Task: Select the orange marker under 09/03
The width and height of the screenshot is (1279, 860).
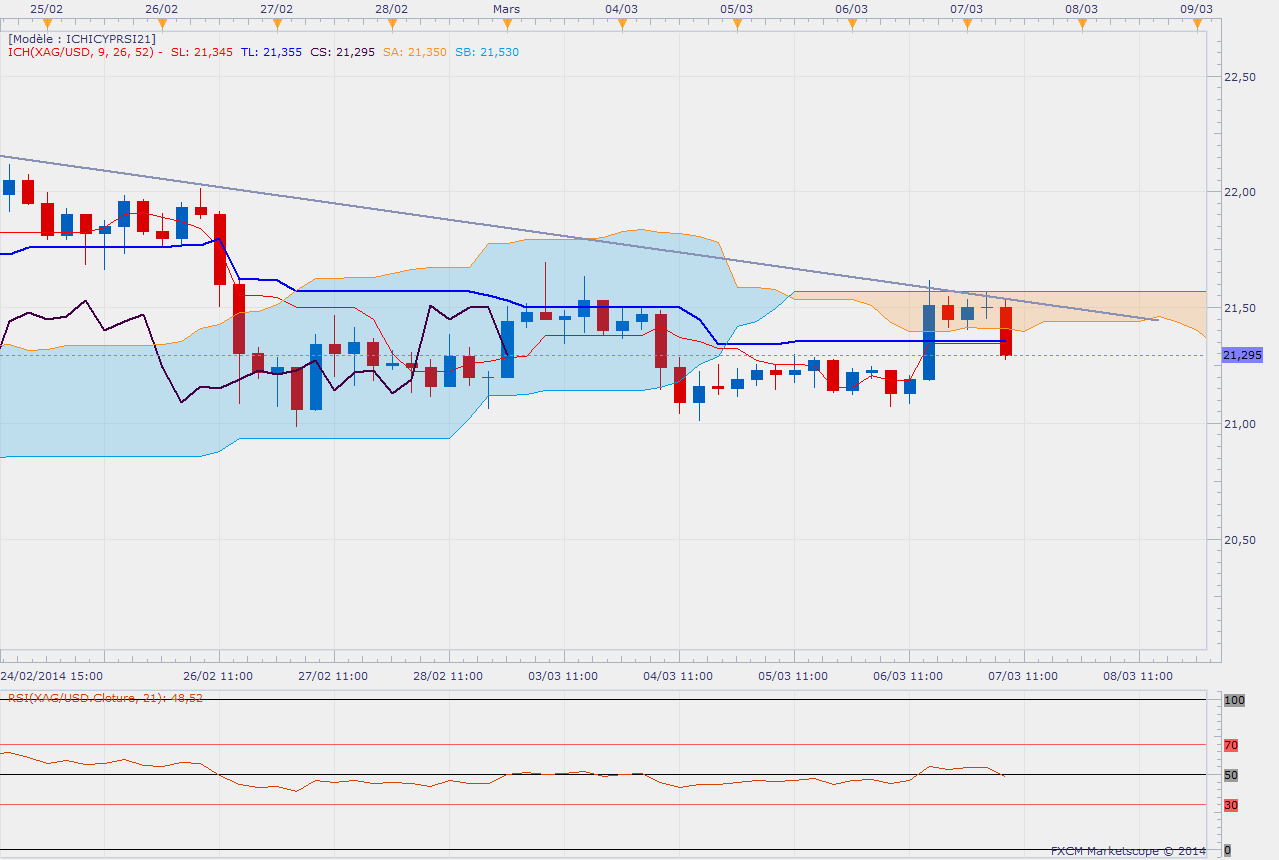Action: 1197,23
